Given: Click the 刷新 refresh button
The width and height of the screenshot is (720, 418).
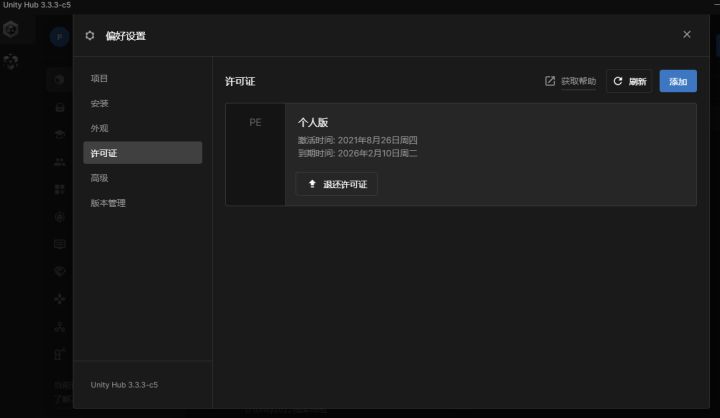Looking at the screenshot, I should [x=629, y=81].
